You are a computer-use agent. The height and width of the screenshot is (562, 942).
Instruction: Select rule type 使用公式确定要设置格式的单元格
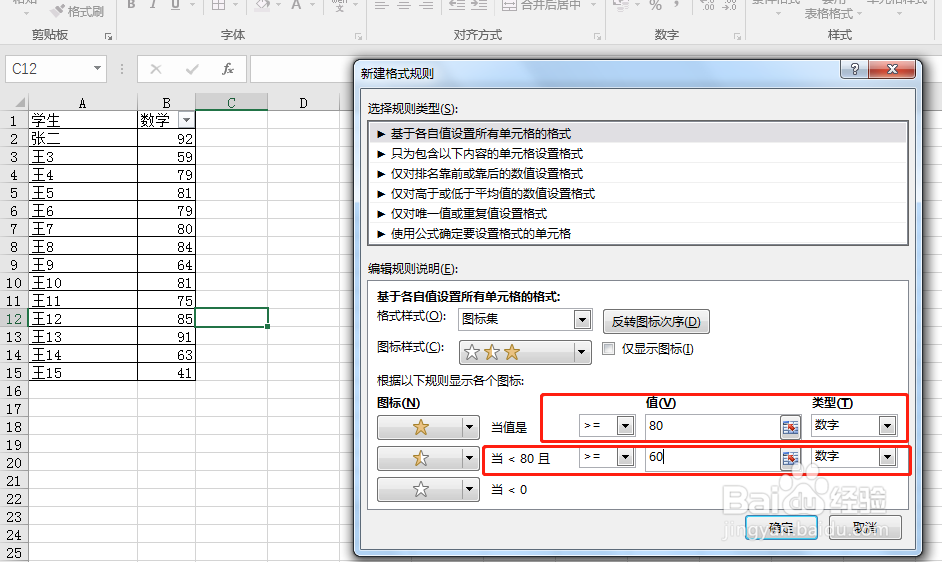click(638, 233)
